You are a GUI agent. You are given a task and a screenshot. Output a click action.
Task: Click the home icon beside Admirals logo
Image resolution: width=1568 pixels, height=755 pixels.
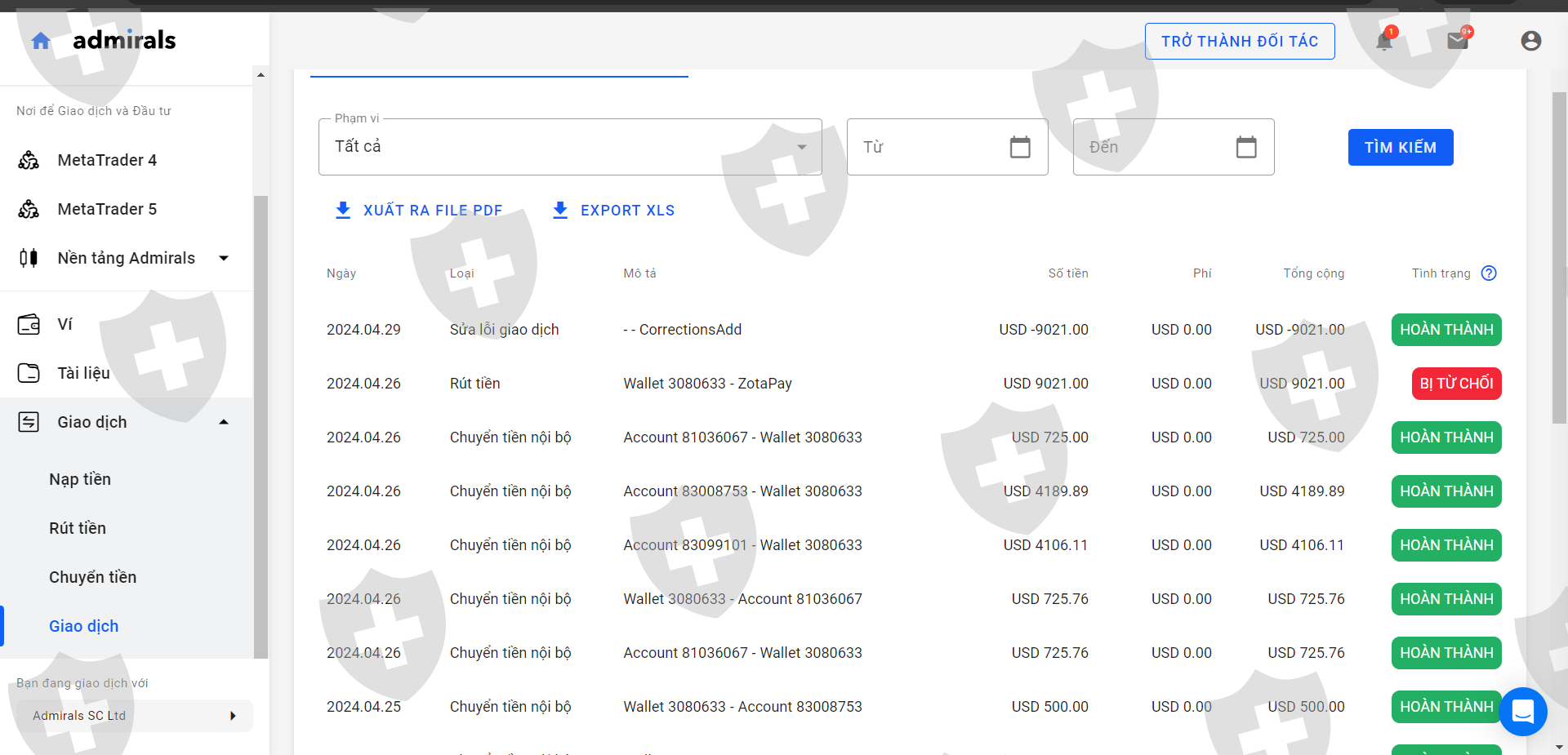[41, 41]
